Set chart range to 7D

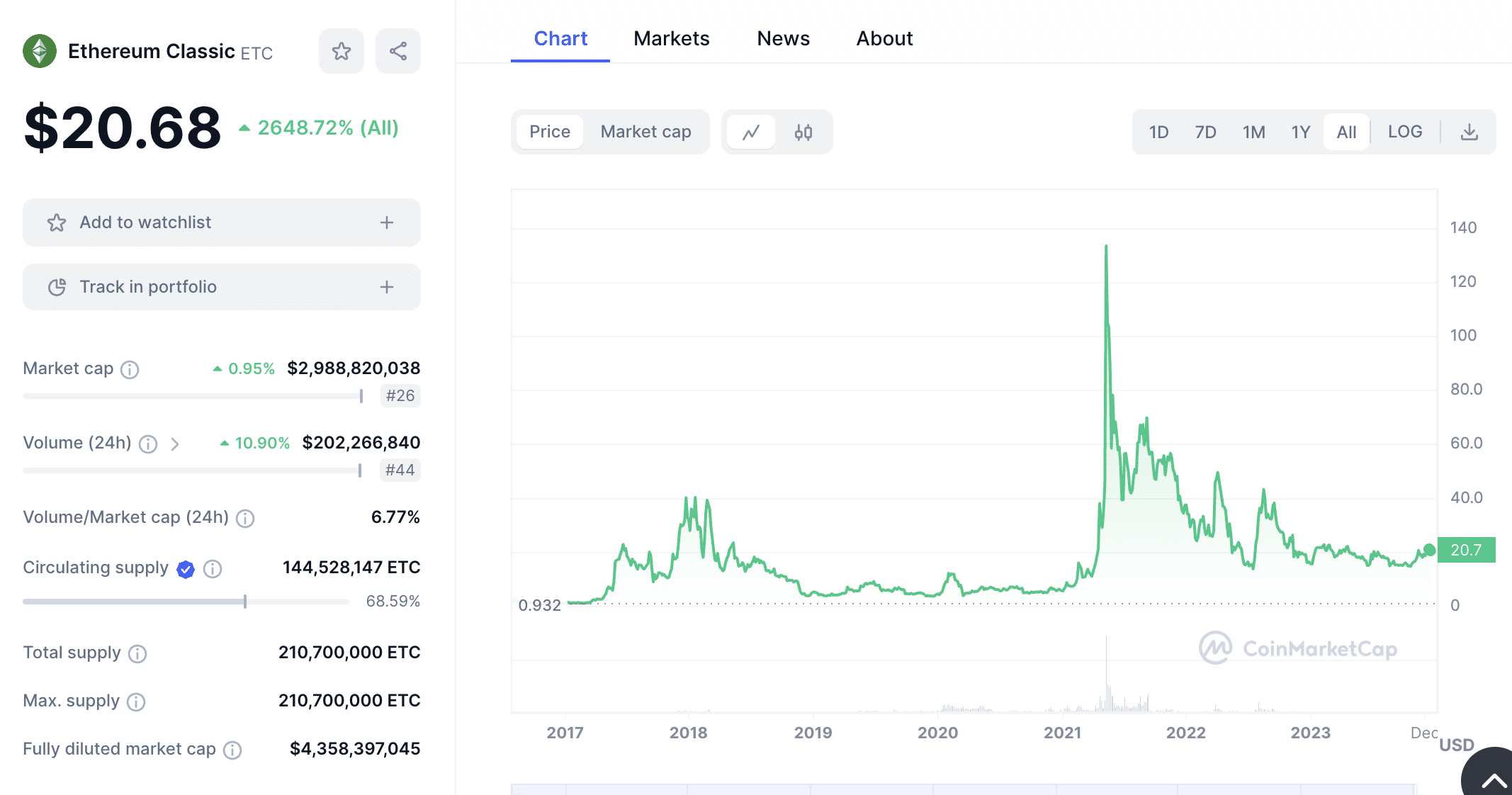point(1205,132)
